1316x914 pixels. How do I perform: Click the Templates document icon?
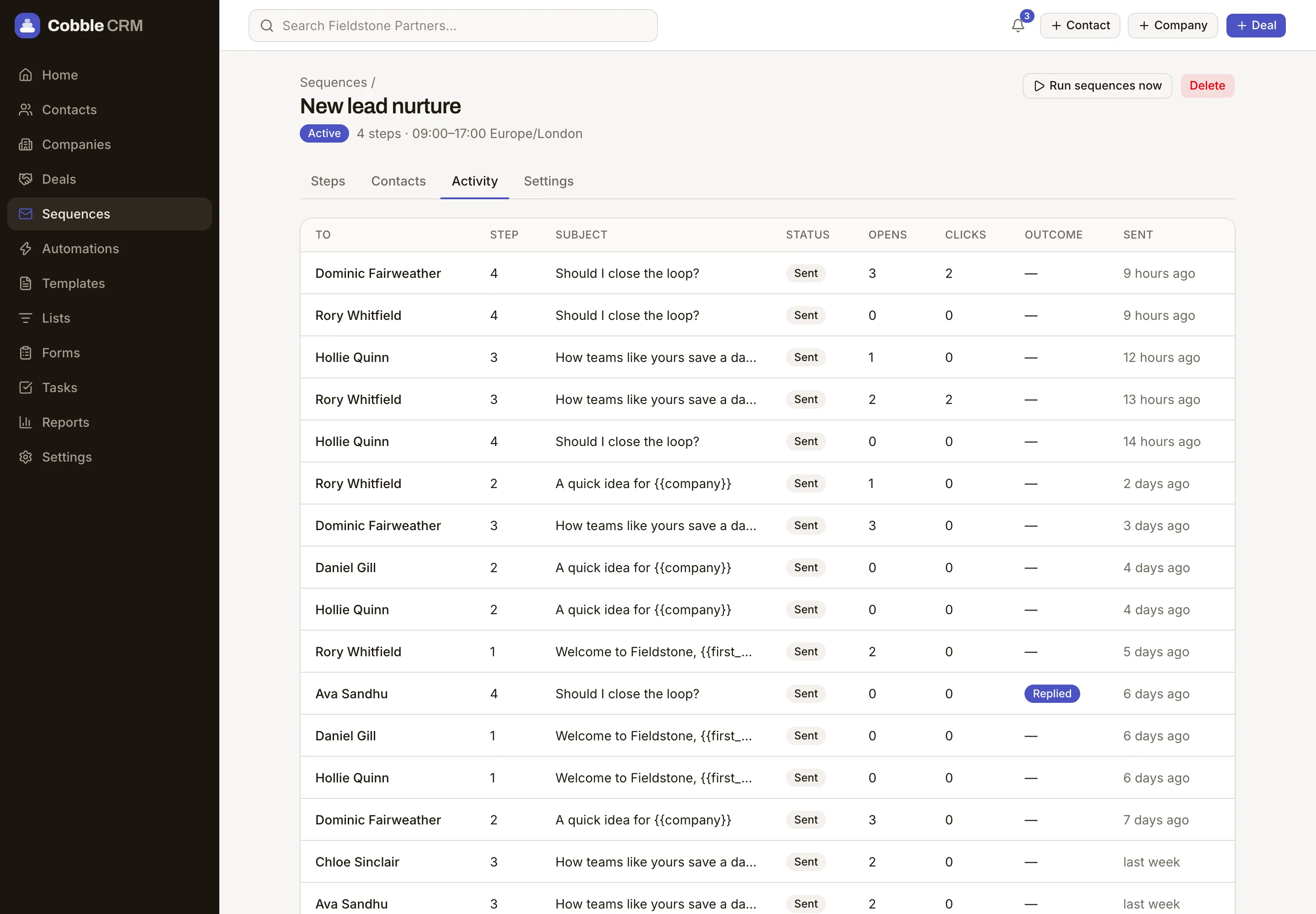click(25, 283)
